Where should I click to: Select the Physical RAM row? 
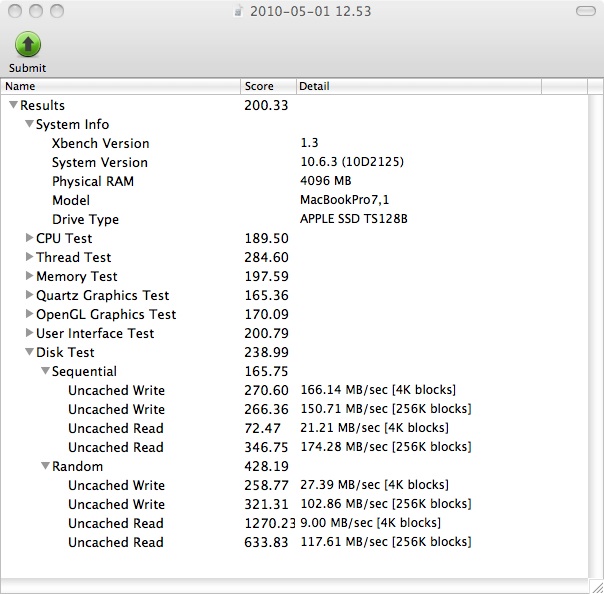pyautogui.click(x=294, y=181)
